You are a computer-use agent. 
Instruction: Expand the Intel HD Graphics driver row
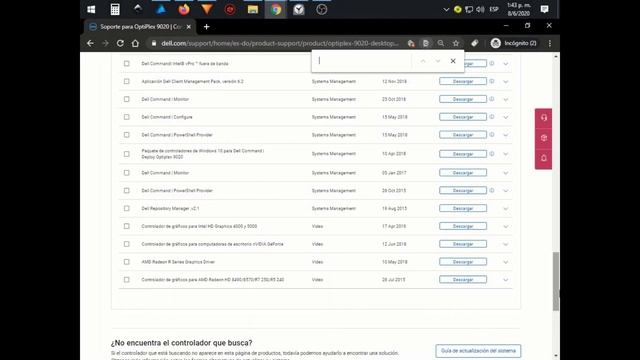coord(506,227)
